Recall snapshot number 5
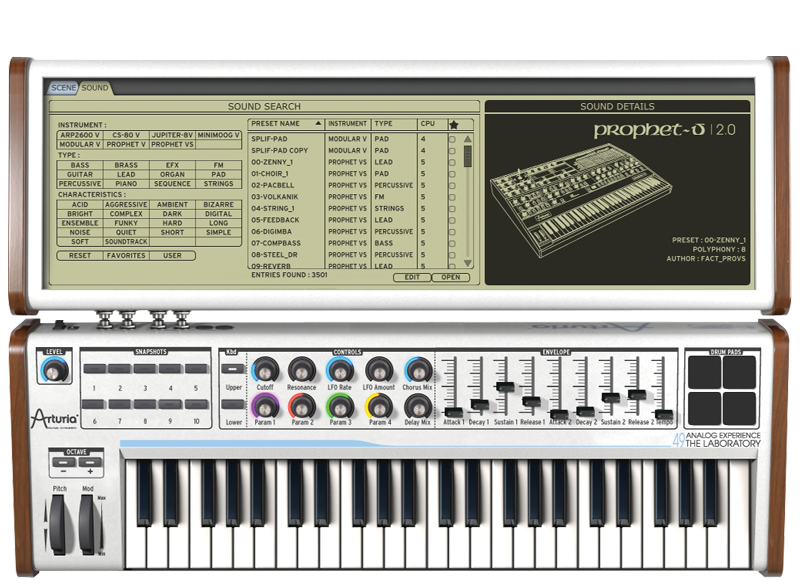The height and width of the screenshot is (585, 800). tap(196, 369)
